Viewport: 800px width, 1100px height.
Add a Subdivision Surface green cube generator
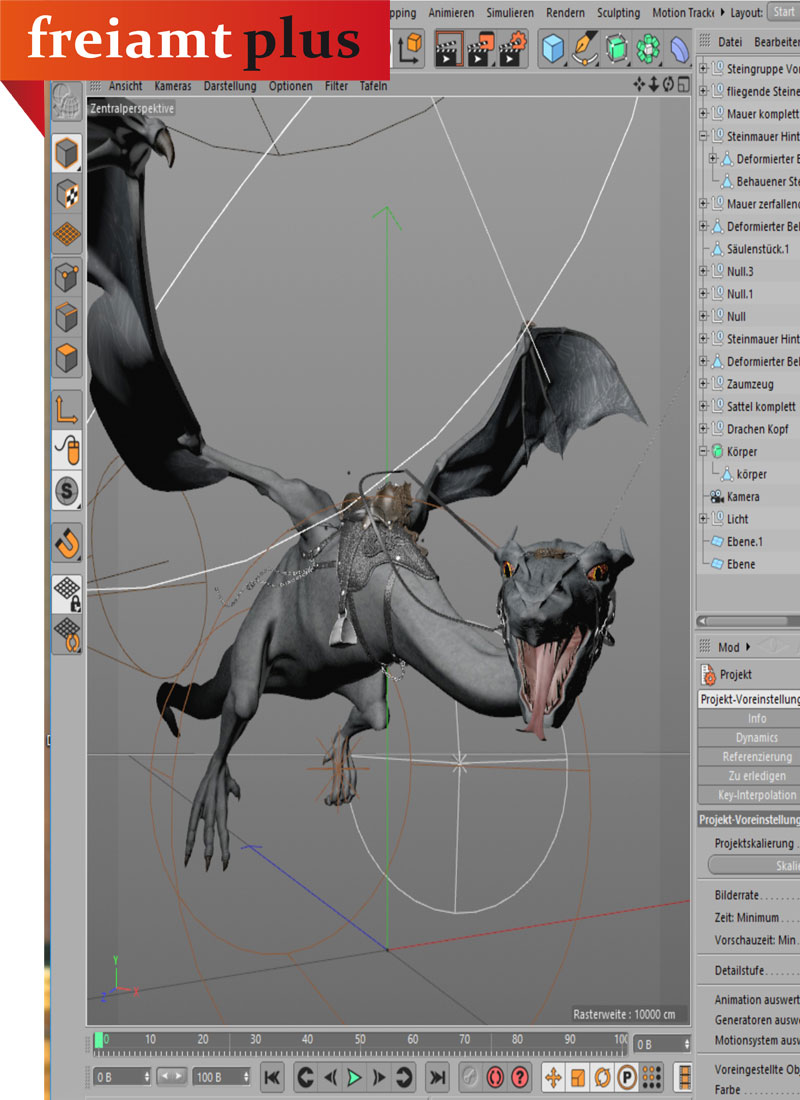tap(616, 48)
